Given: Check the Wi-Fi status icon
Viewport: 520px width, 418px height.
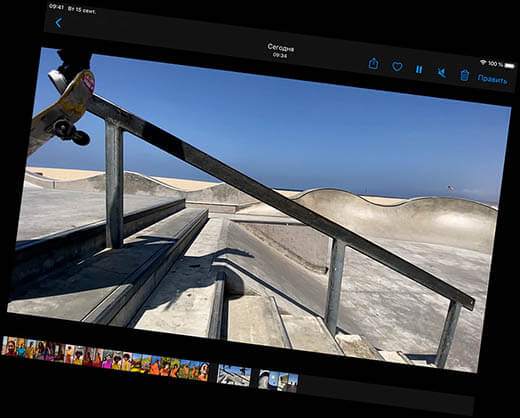Looking at the screenshot, I should tap(483, 62).
